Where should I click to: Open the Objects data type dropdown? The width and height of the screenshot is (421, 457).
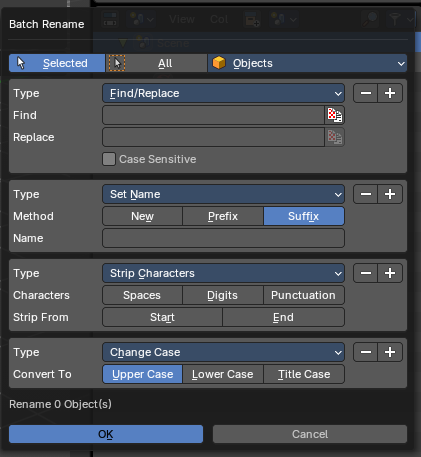click(308, 63)
